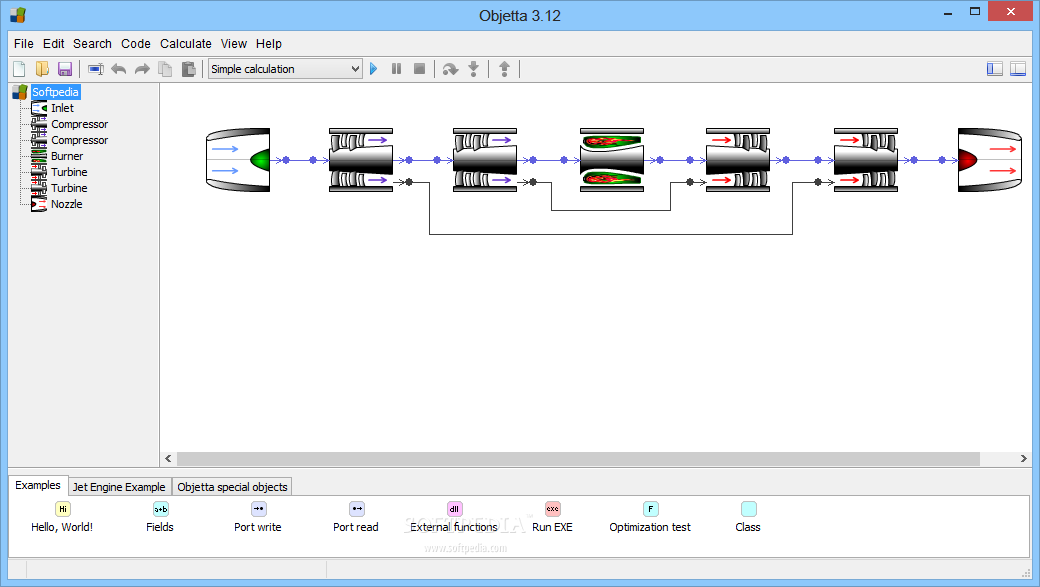This screenshot has width=1040, height=587.
Task: Click the Nozzle component on the canvas
Action: (x=990, y=160)
